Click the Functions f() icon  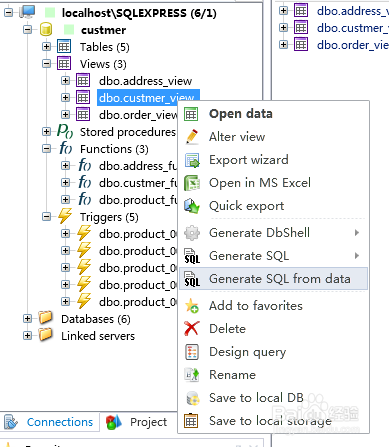[x=65, y=148]
